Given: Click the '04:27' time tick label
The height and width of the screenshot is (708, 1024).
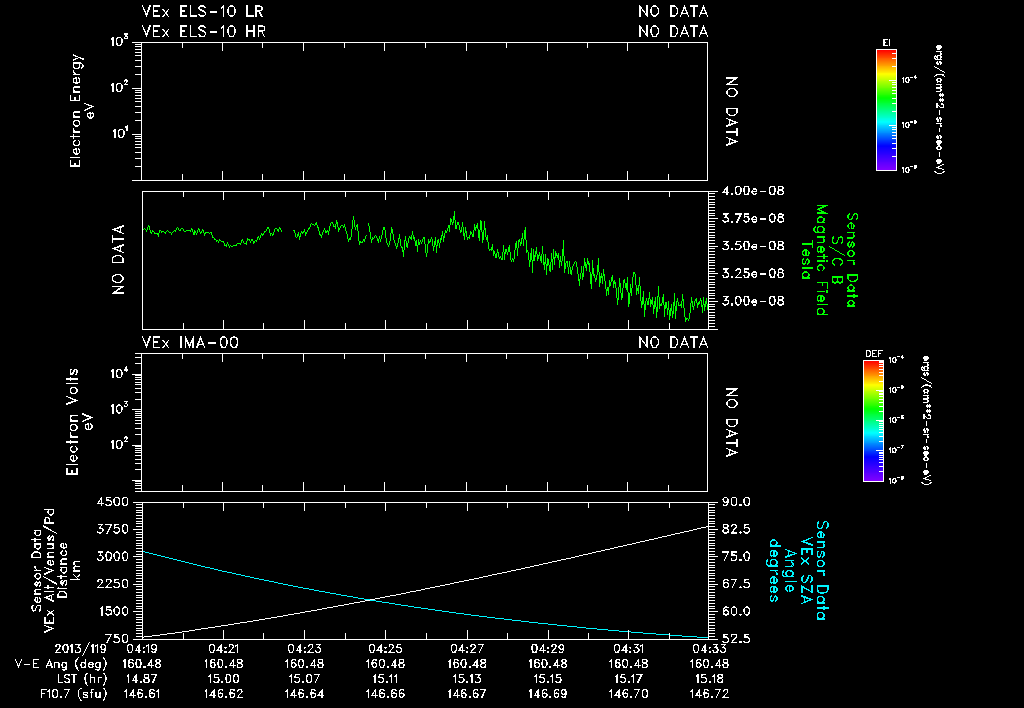Looking at the screenshot, I should tap(466, 649).
